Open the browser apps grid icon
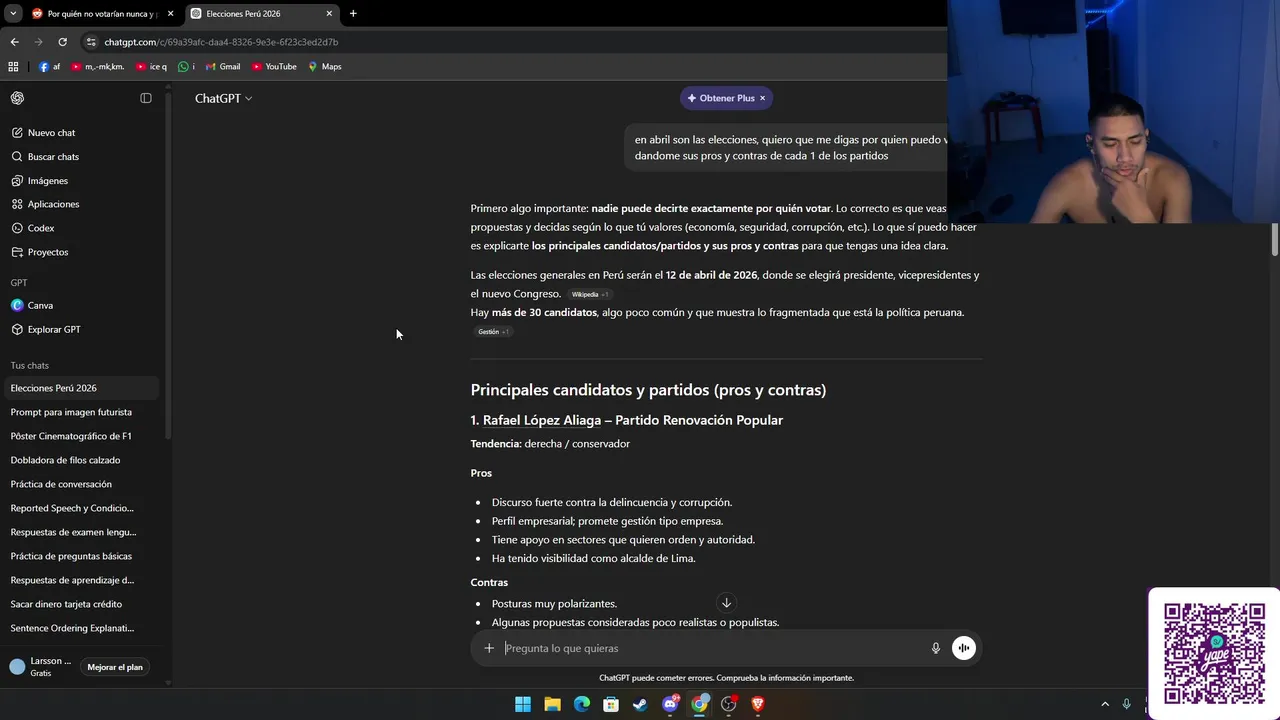 pyautogui.click(x=13, y=67)
